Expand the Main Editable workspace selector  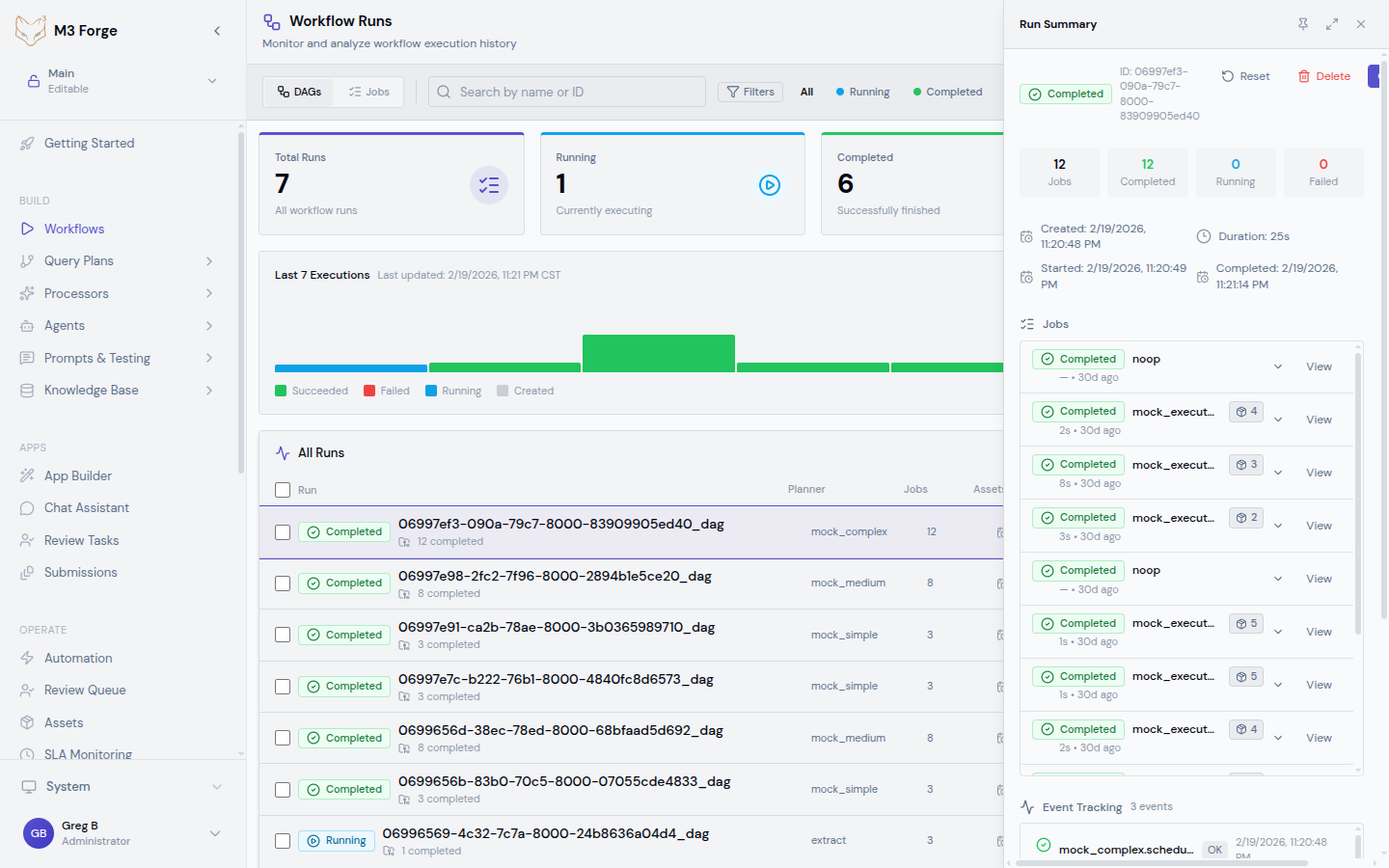212,81
